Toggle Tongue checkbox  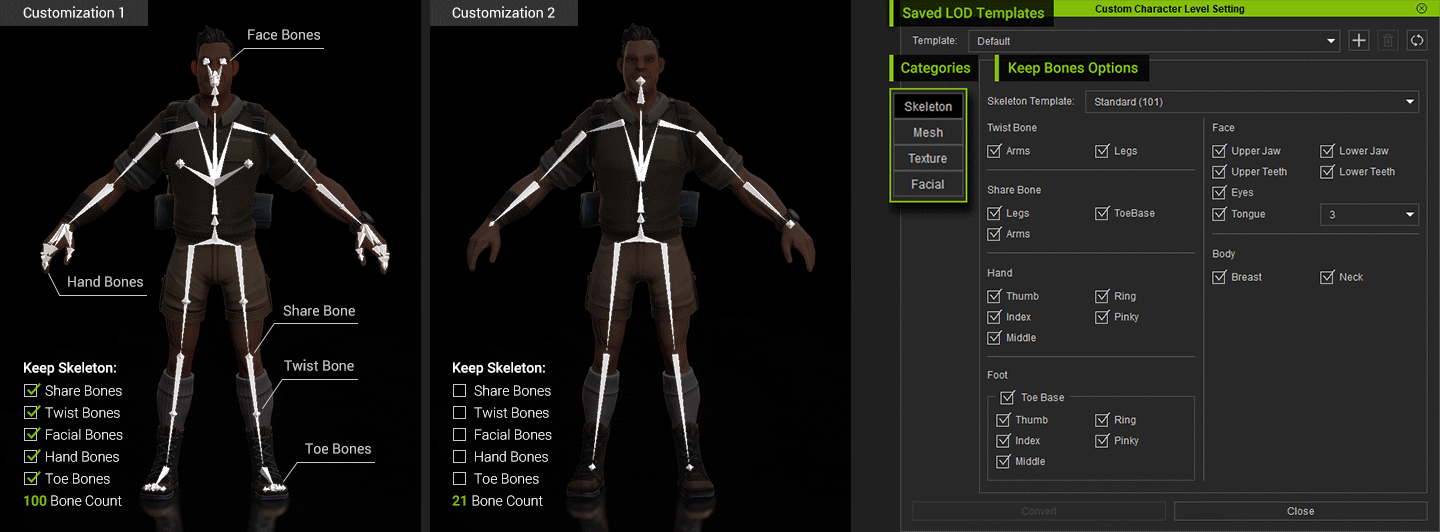tap(1219, 214)
